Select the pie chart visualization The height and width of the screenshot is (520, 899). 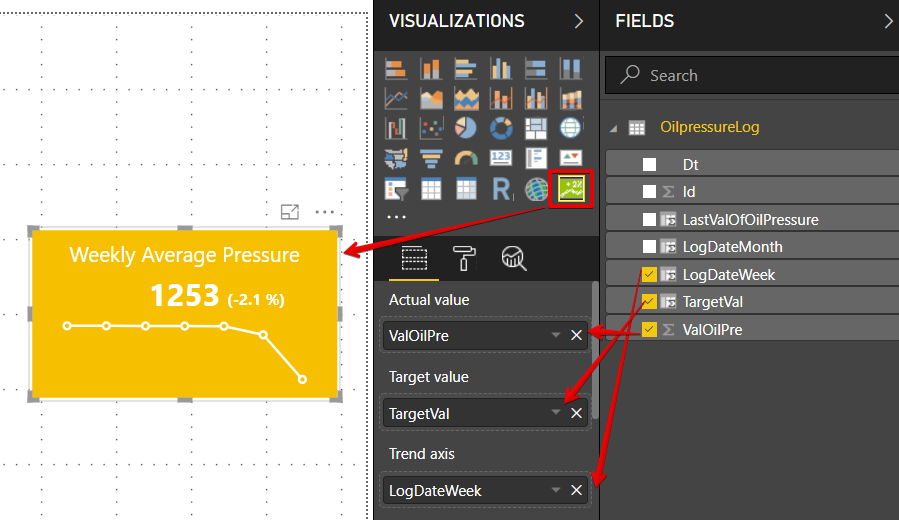coord(467,129)
